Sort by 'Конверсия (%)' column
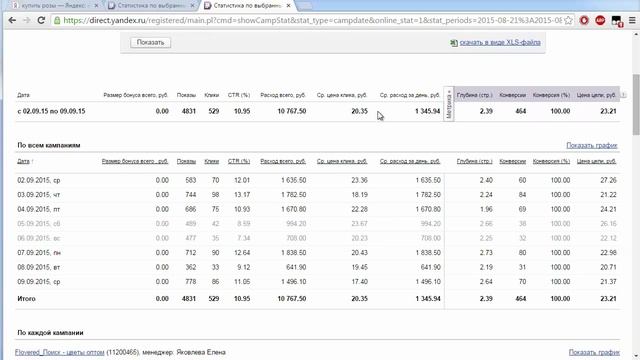 coord(551,161)
